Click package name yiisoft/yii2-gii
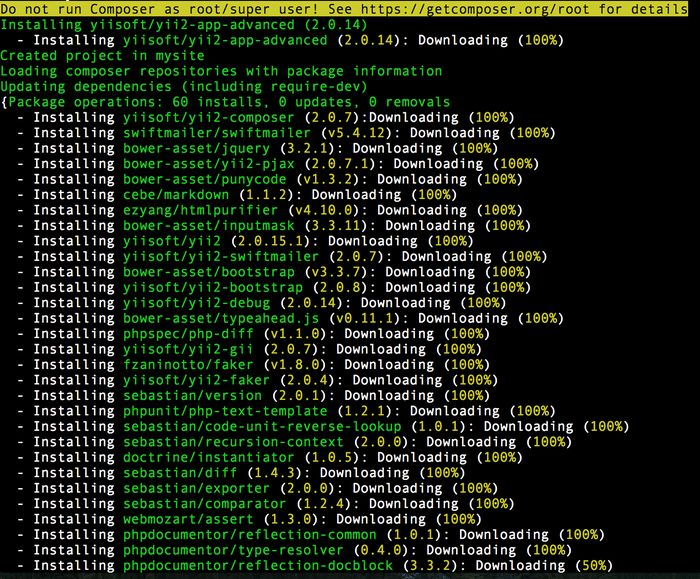700x579 pixels. coord(188,350)
